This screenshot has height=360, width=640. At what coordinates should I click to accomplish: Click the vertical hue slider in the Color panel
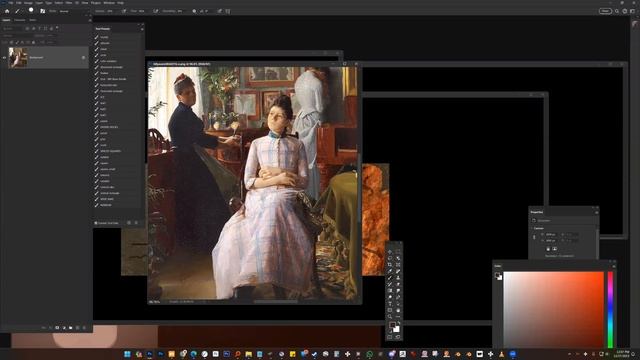611,310
